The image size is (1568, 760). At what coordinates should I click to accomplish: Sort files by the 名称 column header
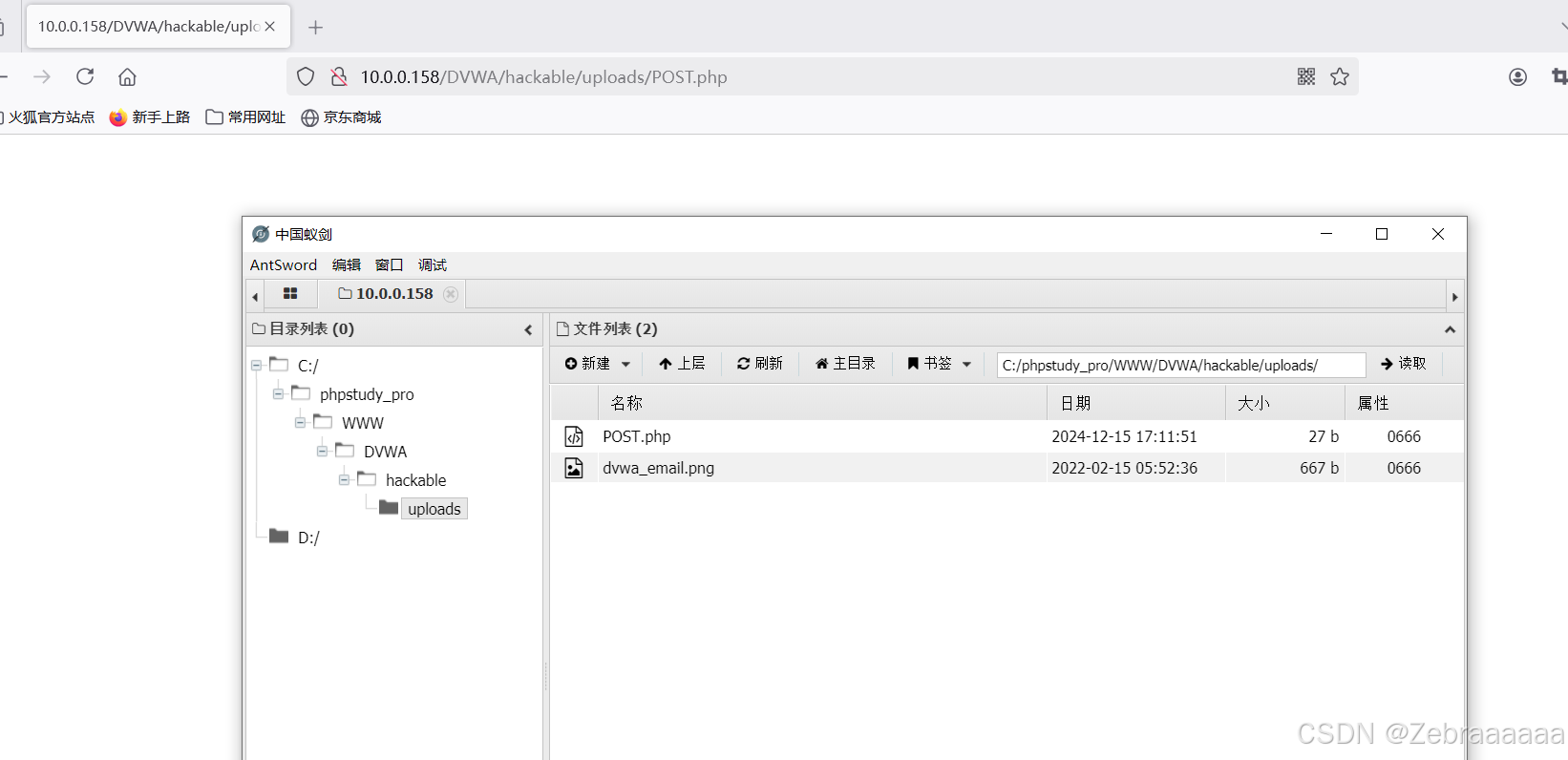click(x=823, y=403)
